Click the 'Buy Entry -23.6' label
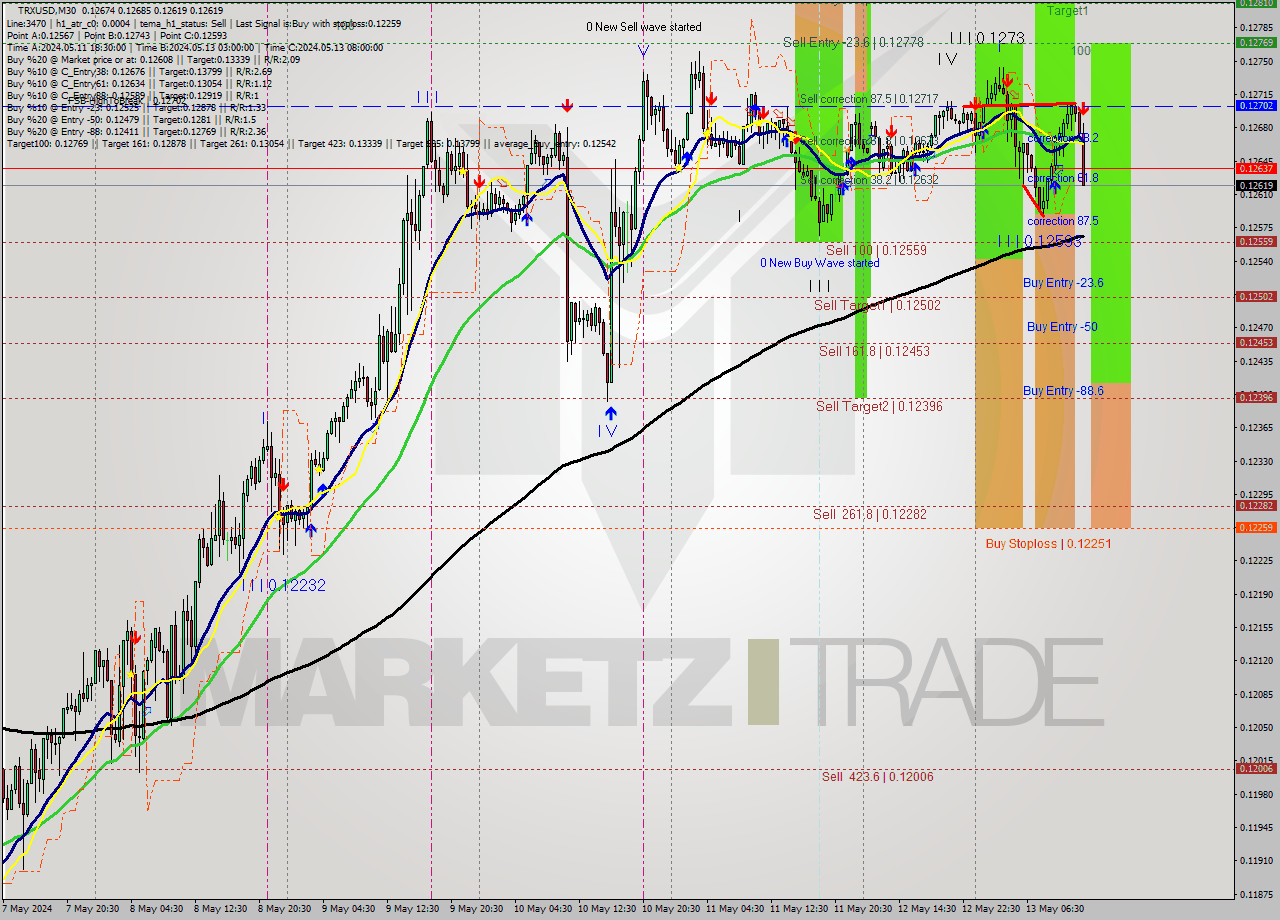Image resolution: width=1280 pixels, height=920 pixels. pos(1063,283)
